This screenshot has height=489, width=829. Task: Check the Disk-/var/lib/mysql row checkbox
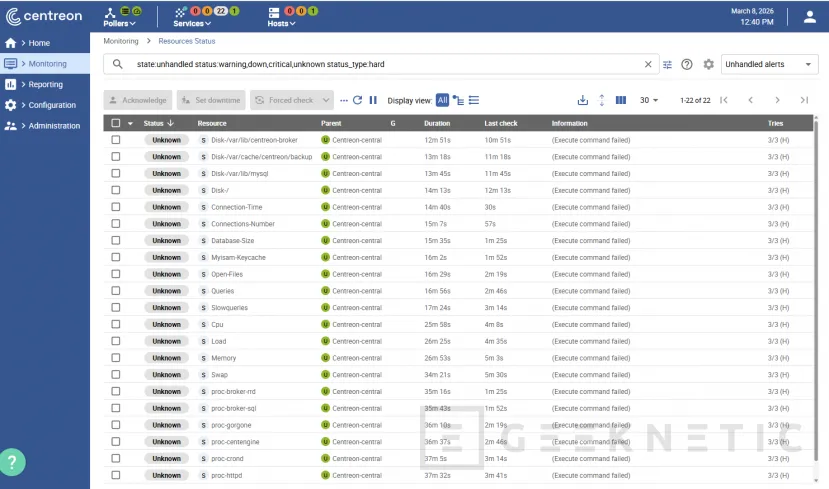[x=116, y=173]
